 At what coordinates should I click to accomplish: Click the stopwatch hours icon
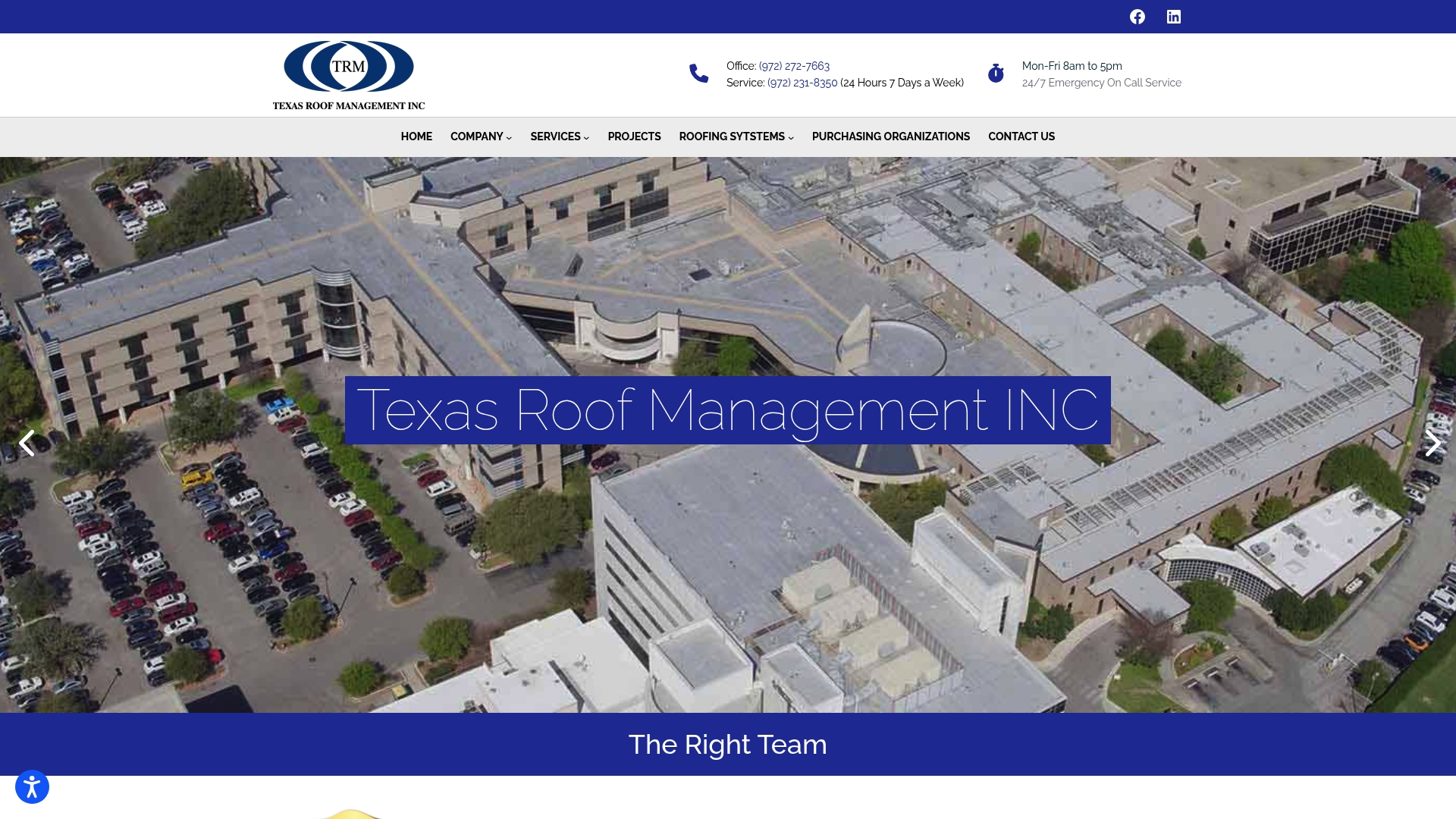[996, 74]
